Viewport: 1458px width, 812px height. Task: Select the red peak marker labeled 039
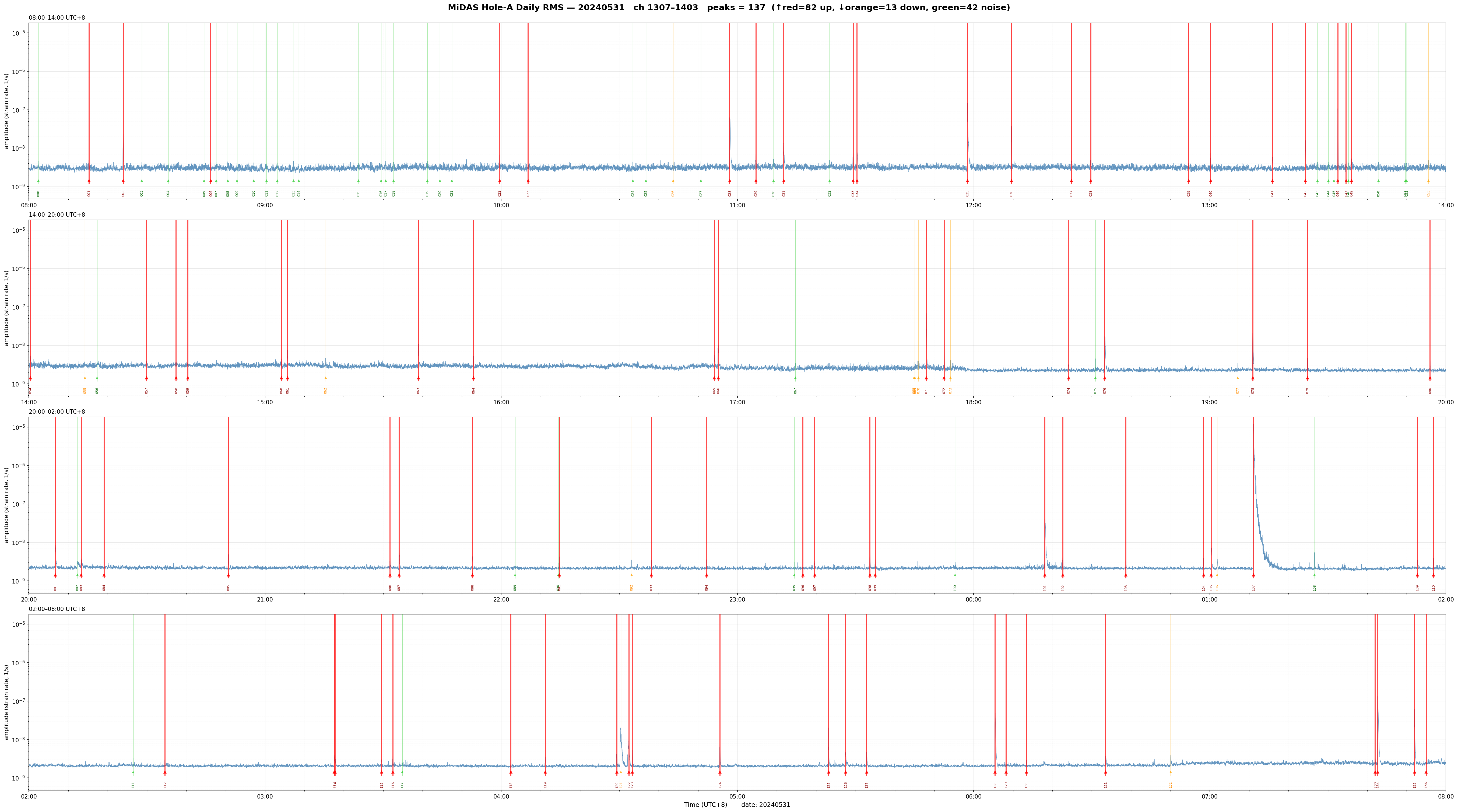[1189, 181]
